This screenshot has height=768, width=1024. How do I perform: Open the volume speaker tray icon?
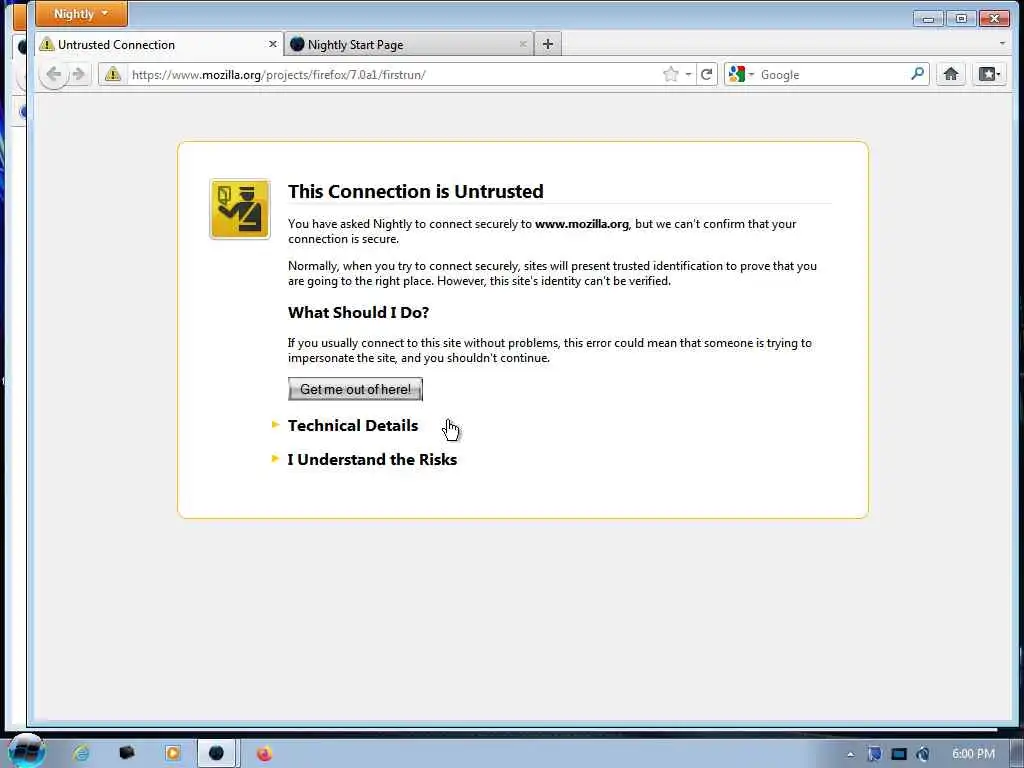(x=922, y=754)
